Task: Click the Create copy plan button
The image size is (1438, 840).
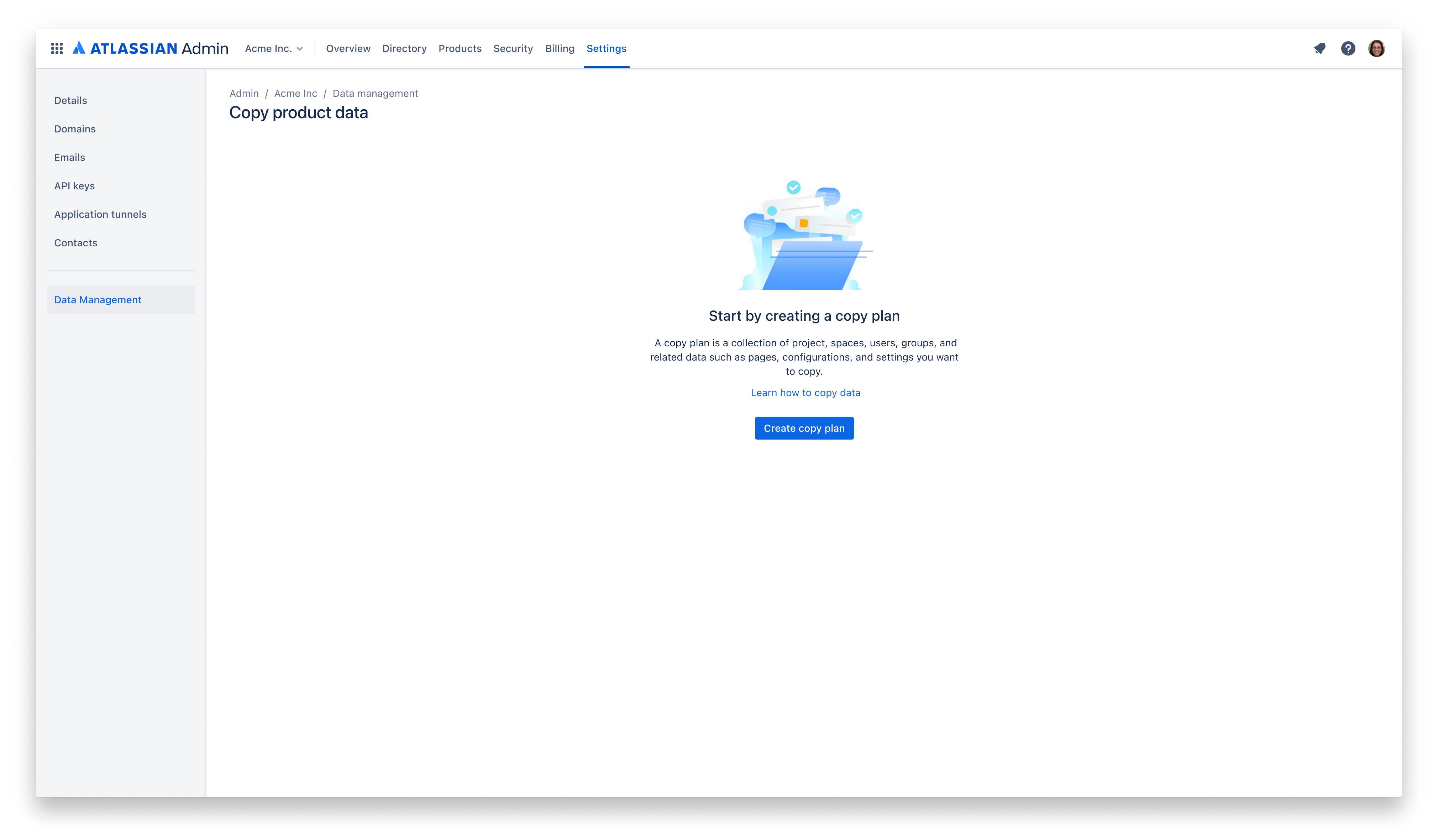Action: 804,428
